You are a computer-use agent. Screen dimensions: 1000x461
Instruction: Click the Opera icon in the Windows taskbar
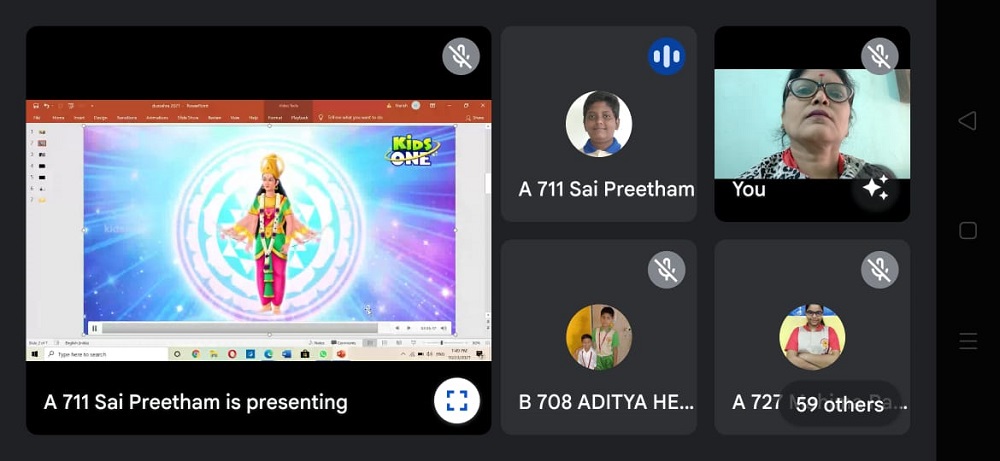coord(232,354)
